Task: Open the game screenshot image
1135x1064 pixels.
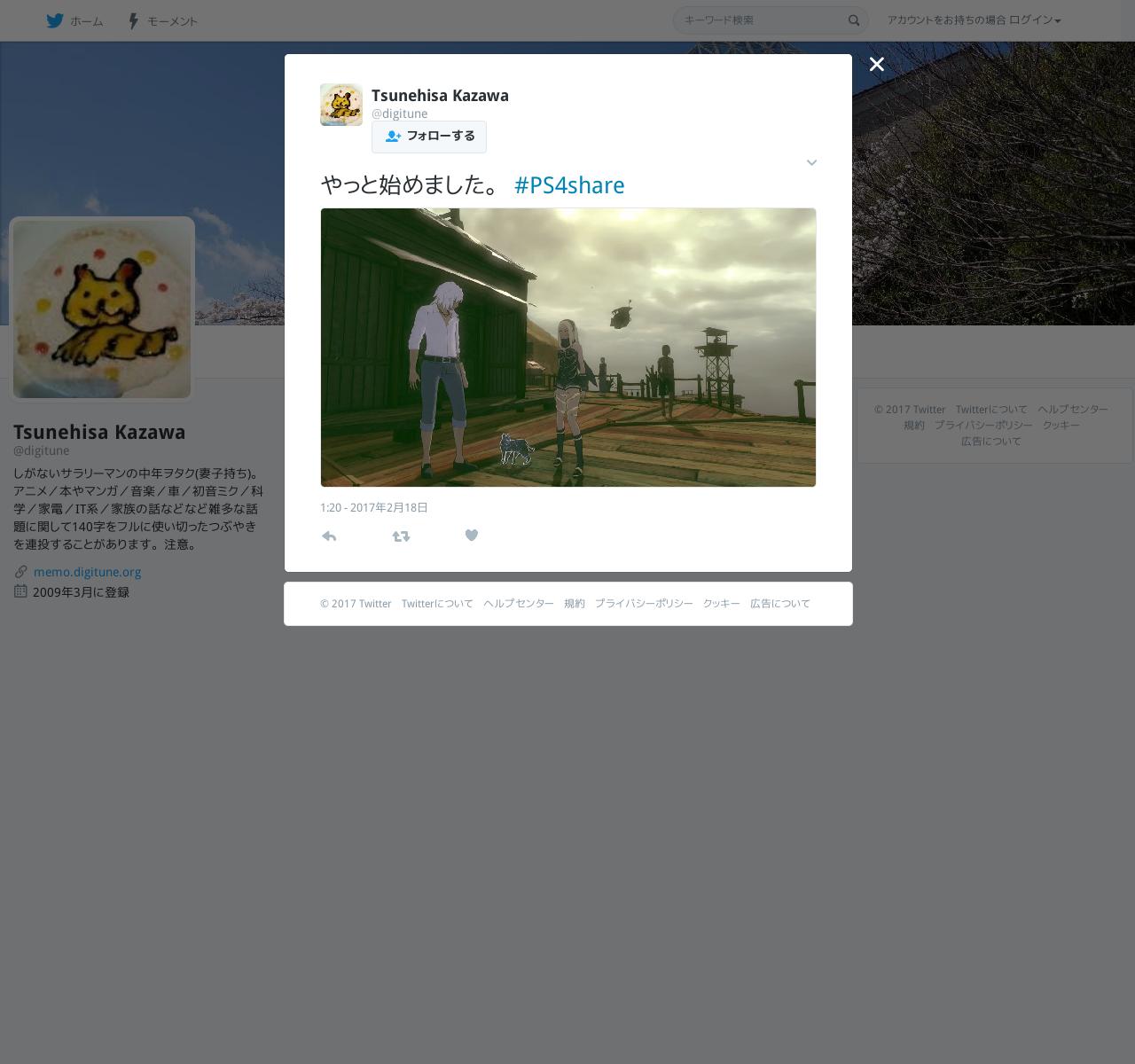Action: click(x=568, y=348)
